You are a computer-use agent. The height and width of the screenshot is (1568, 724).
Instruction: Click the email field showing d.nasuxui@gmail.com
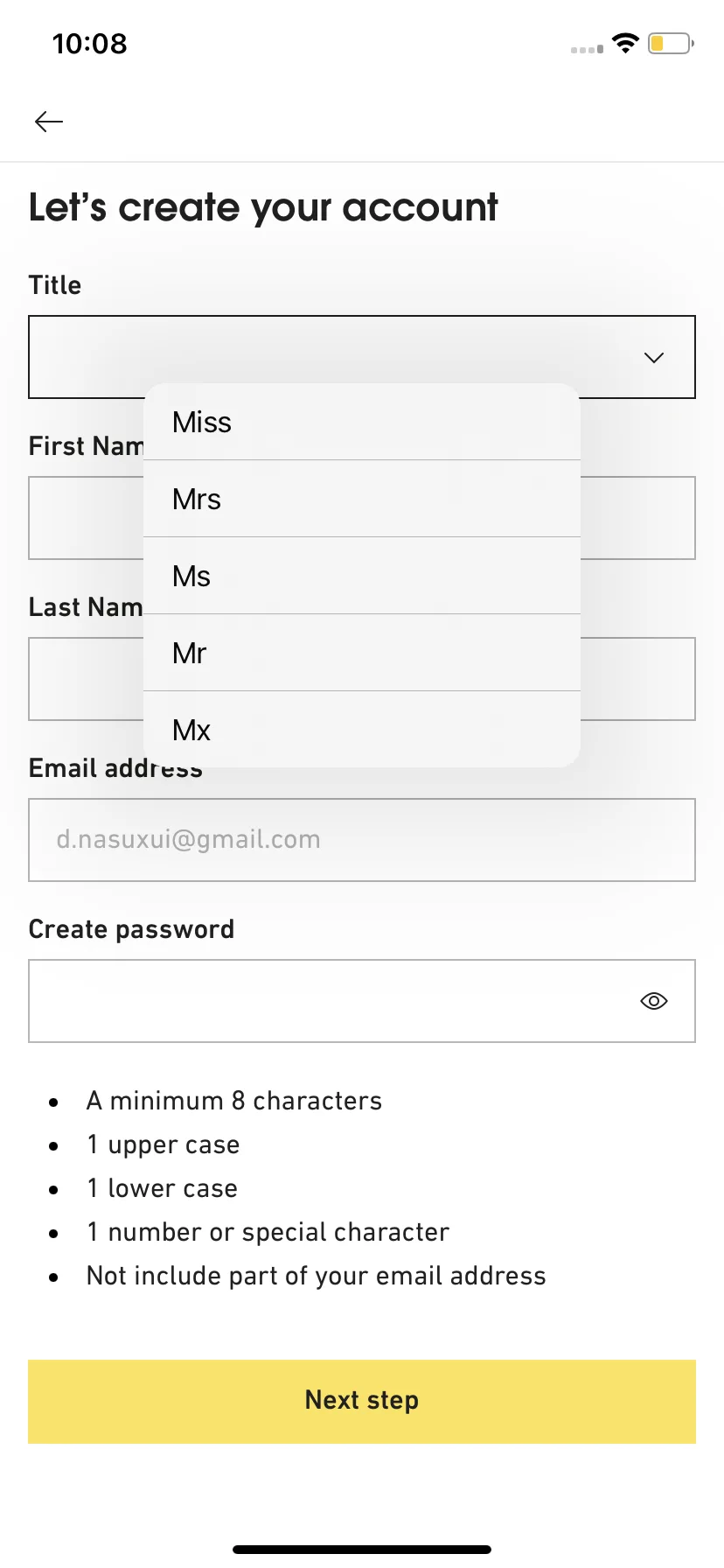362,840
